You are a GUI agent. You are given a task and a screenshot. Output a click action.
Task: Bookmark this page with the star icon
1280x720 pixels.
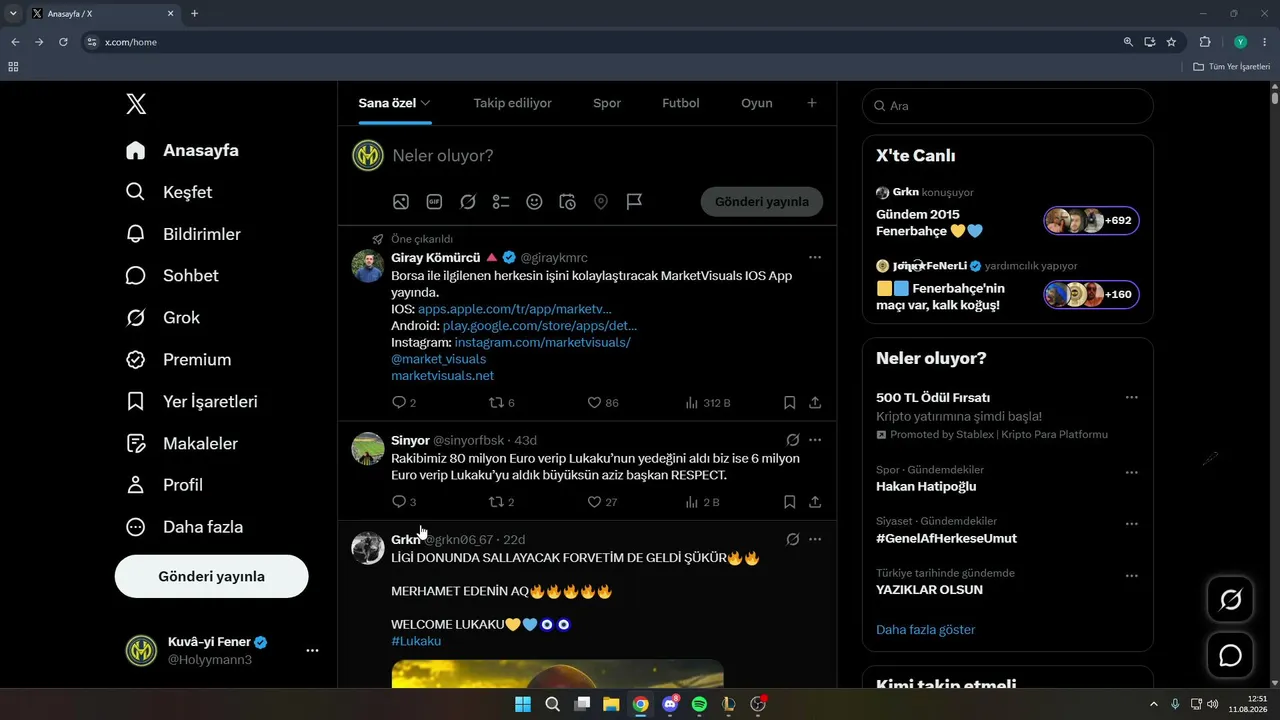1171,42
